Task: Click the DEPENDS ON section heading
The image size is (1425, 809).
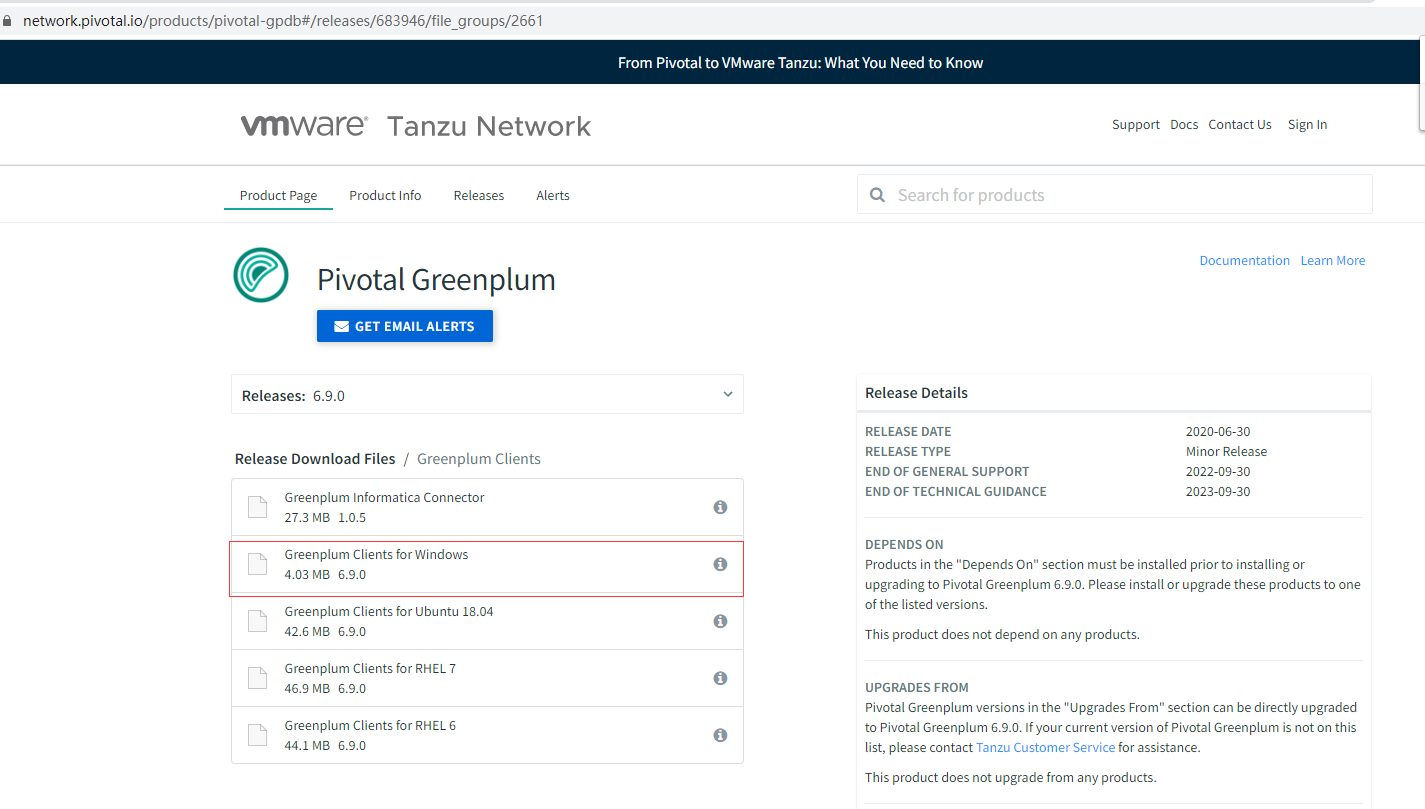Action: [x=904, y=545]
